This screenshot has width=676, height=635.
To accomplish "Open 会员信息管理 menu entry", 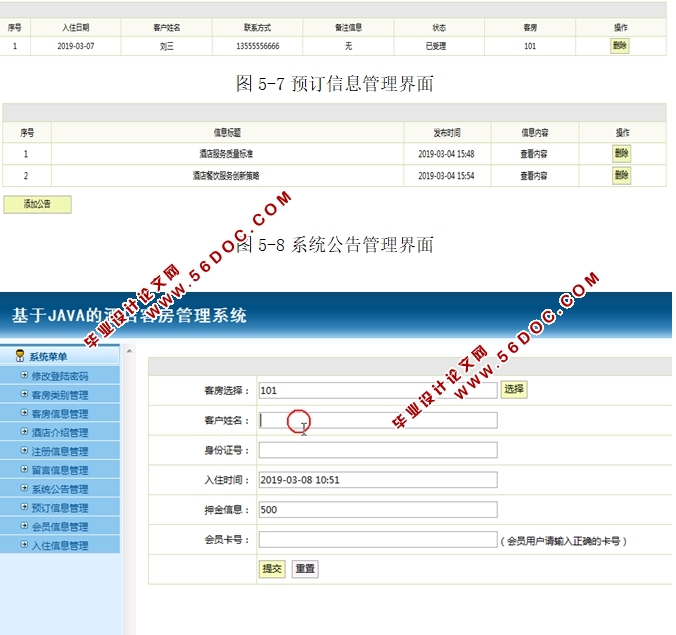I will pyautogui.click(x=60, y=526).
